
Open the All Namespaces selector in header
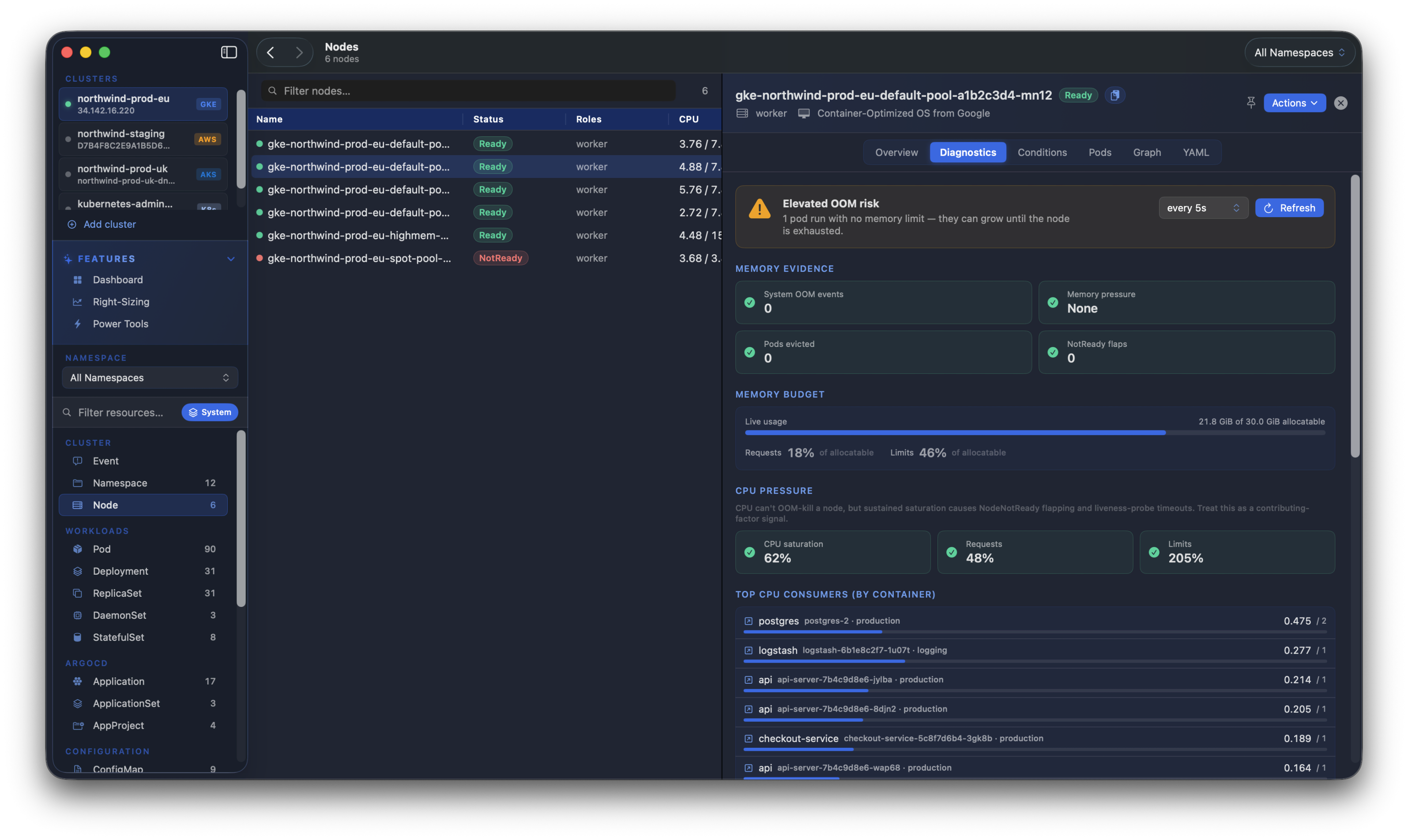pyautogui.click(x=1299, y=53)
